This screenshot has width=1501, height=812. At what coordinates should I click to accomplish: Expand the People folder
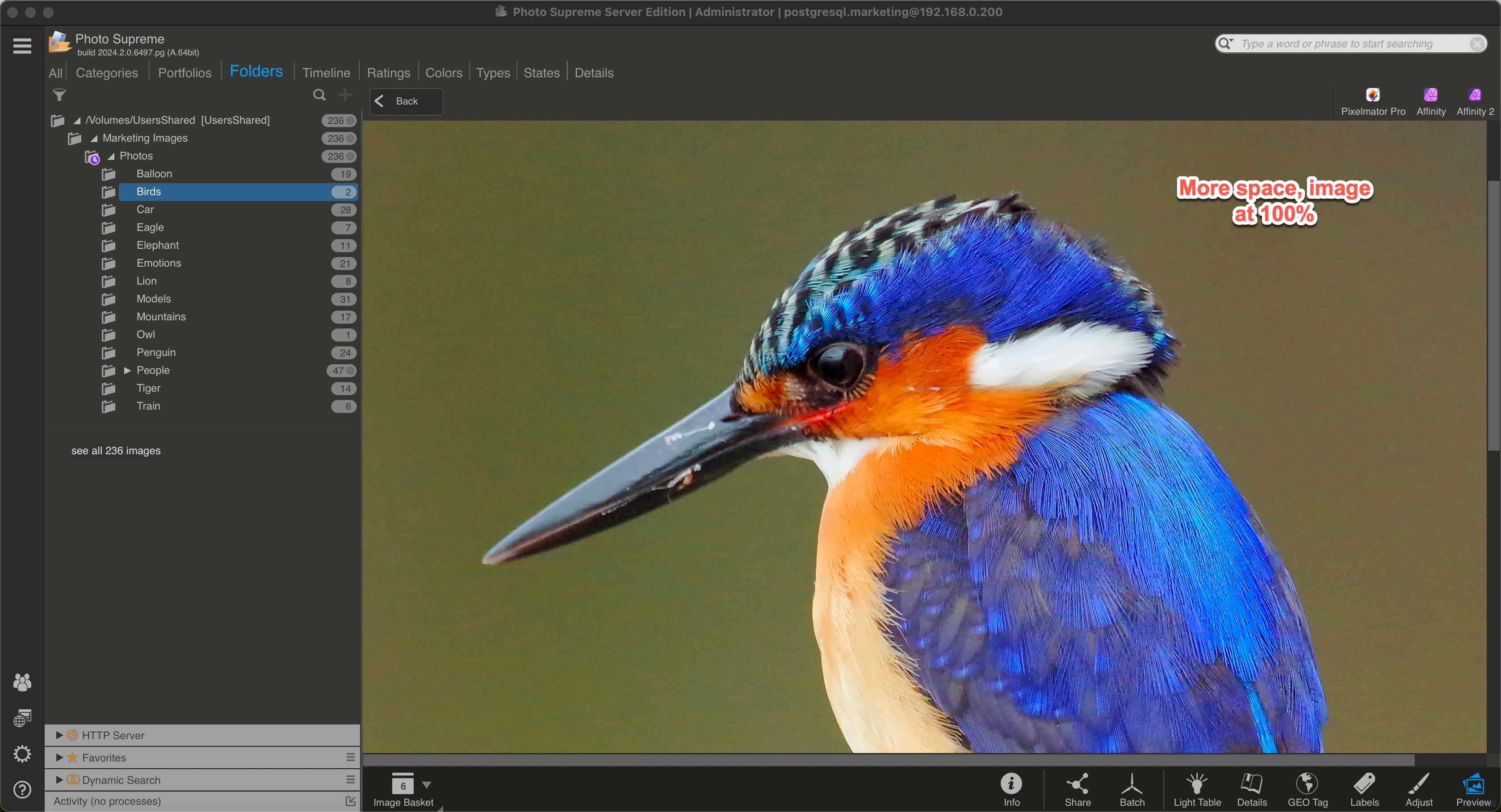(128, 370)
